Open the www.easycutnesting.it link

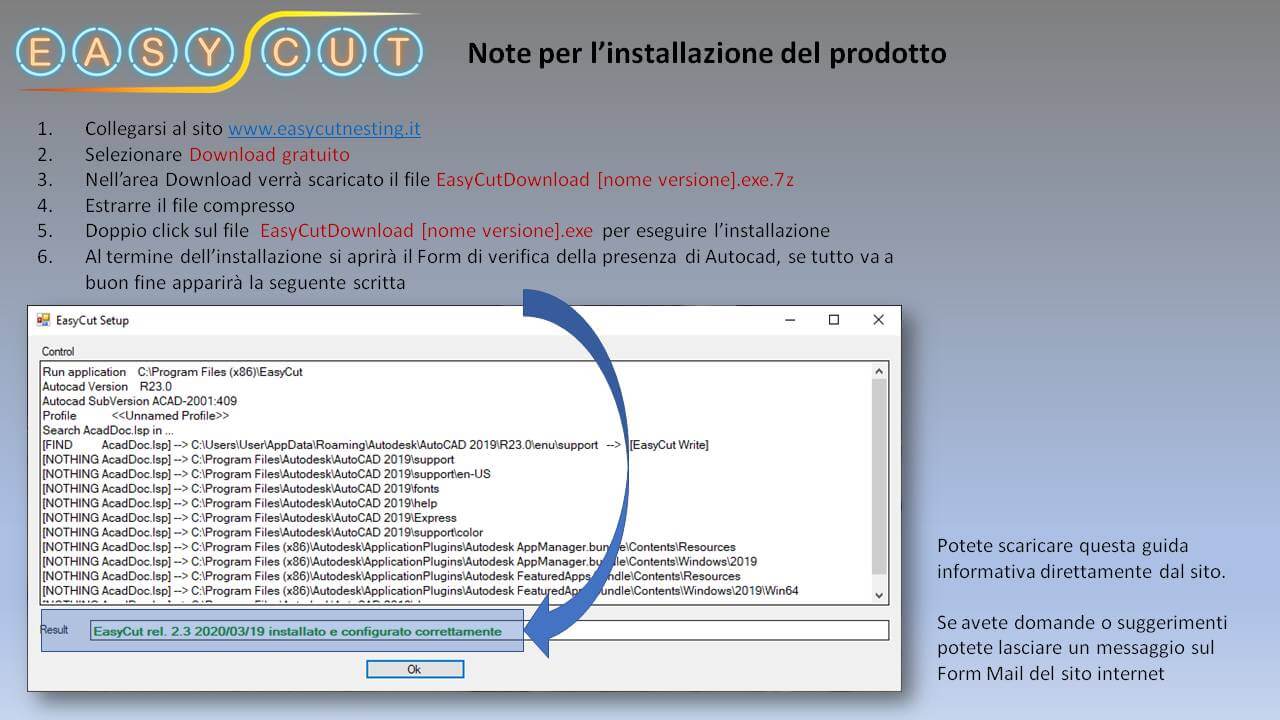324,129
